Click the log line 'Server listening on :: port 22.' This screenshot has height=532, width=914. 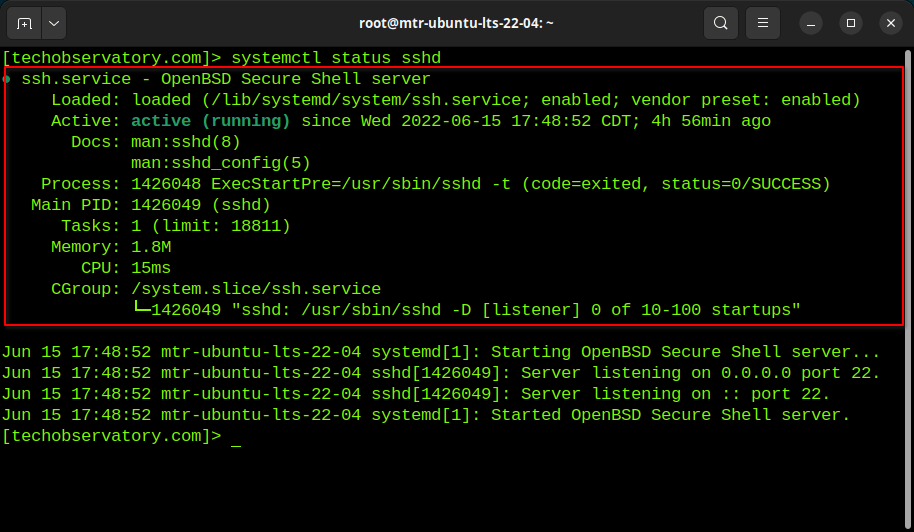point(675,394)
